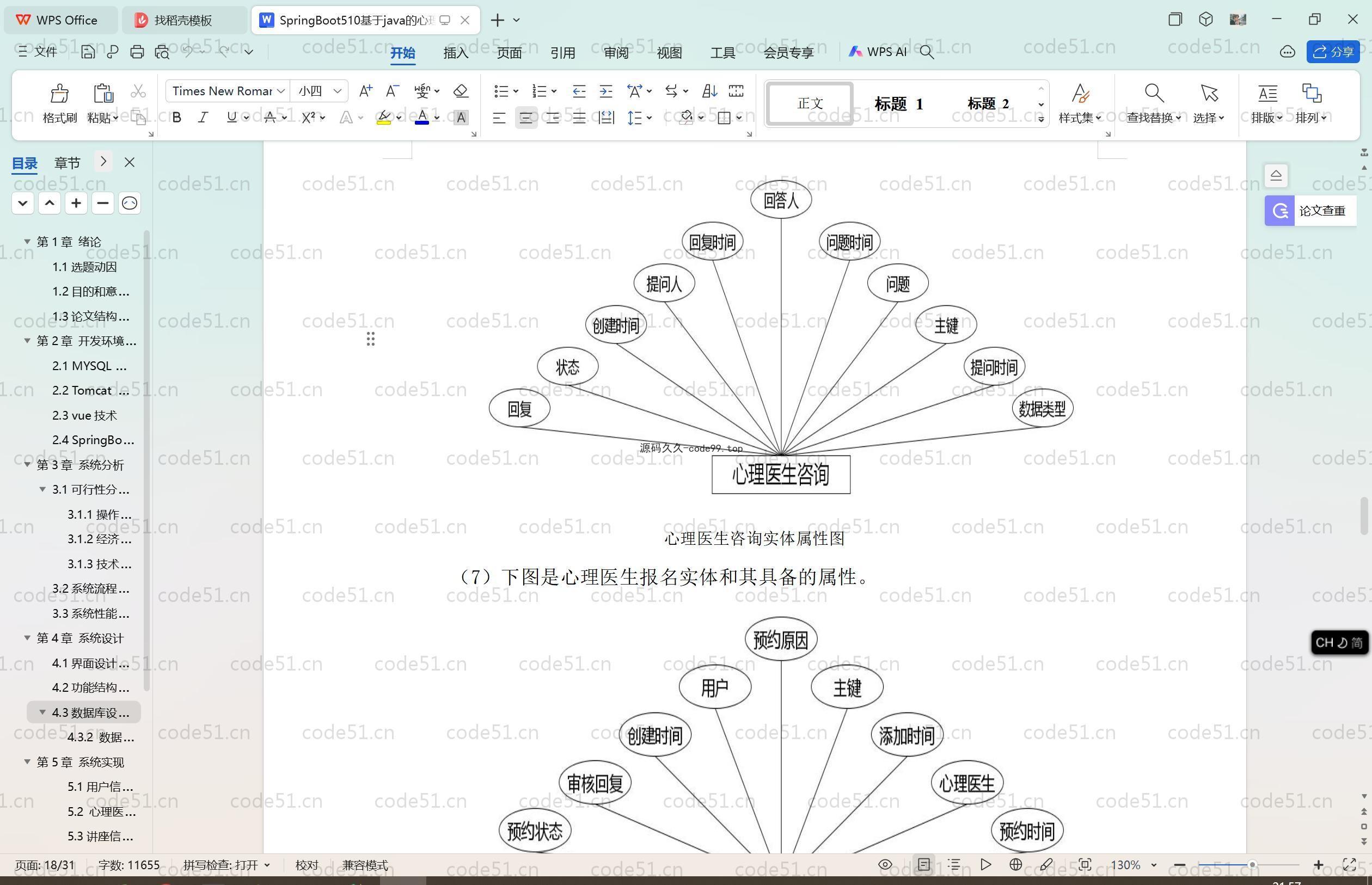Toggle Align Left paragraph alignment
The image size is (1372, 885).
[499, 118]
